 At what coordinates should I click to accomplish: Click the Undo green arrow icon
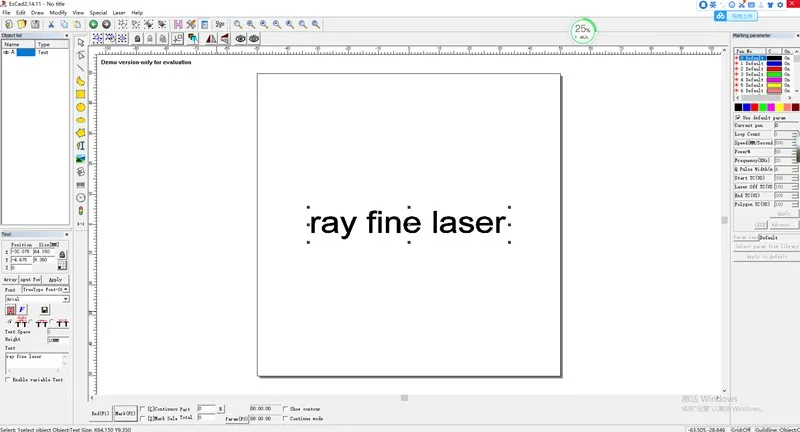93,24
